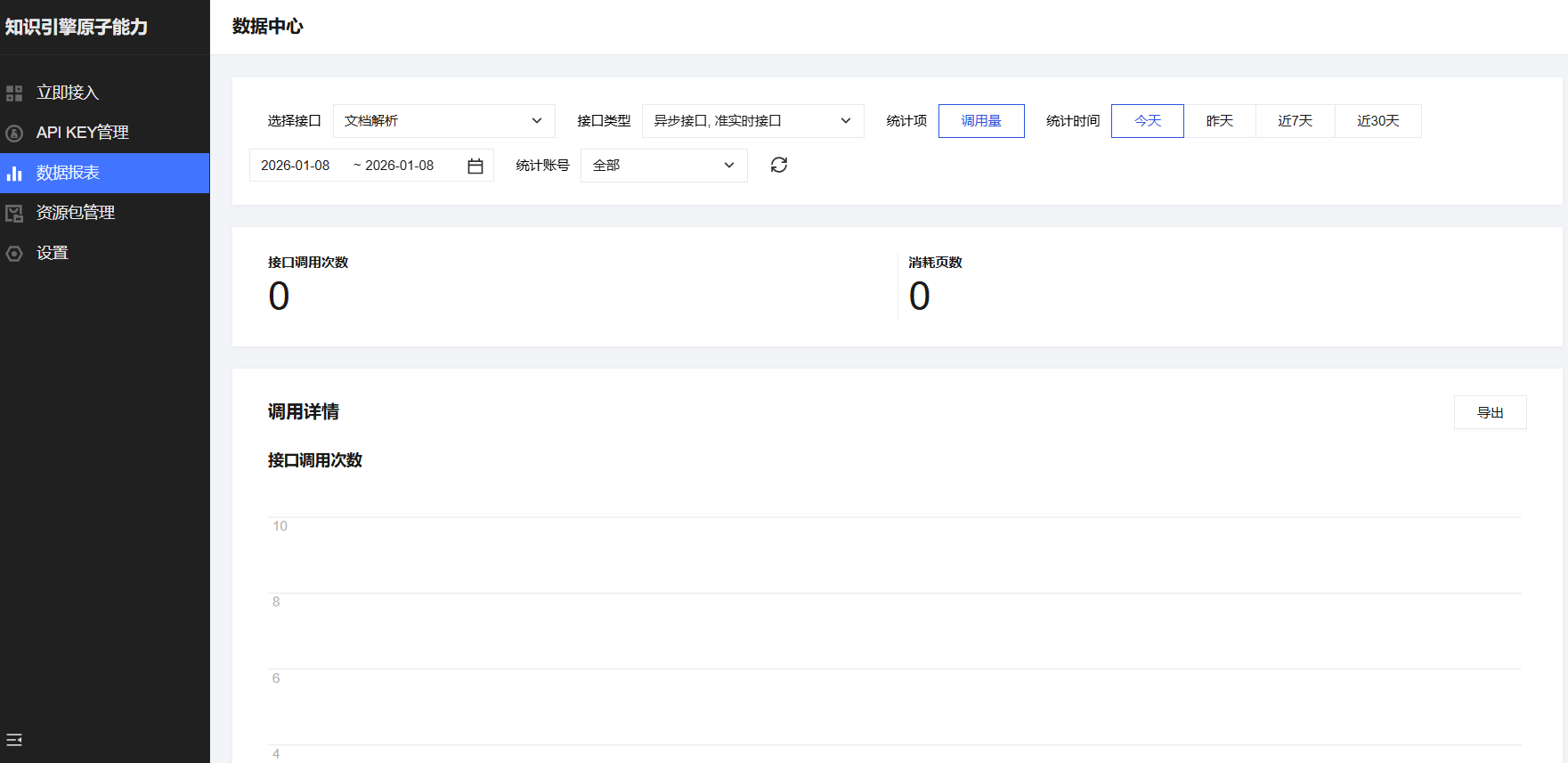Open the 接口类型 dropdown
The image size is (1568, 763).
click(x=752, y=121)
